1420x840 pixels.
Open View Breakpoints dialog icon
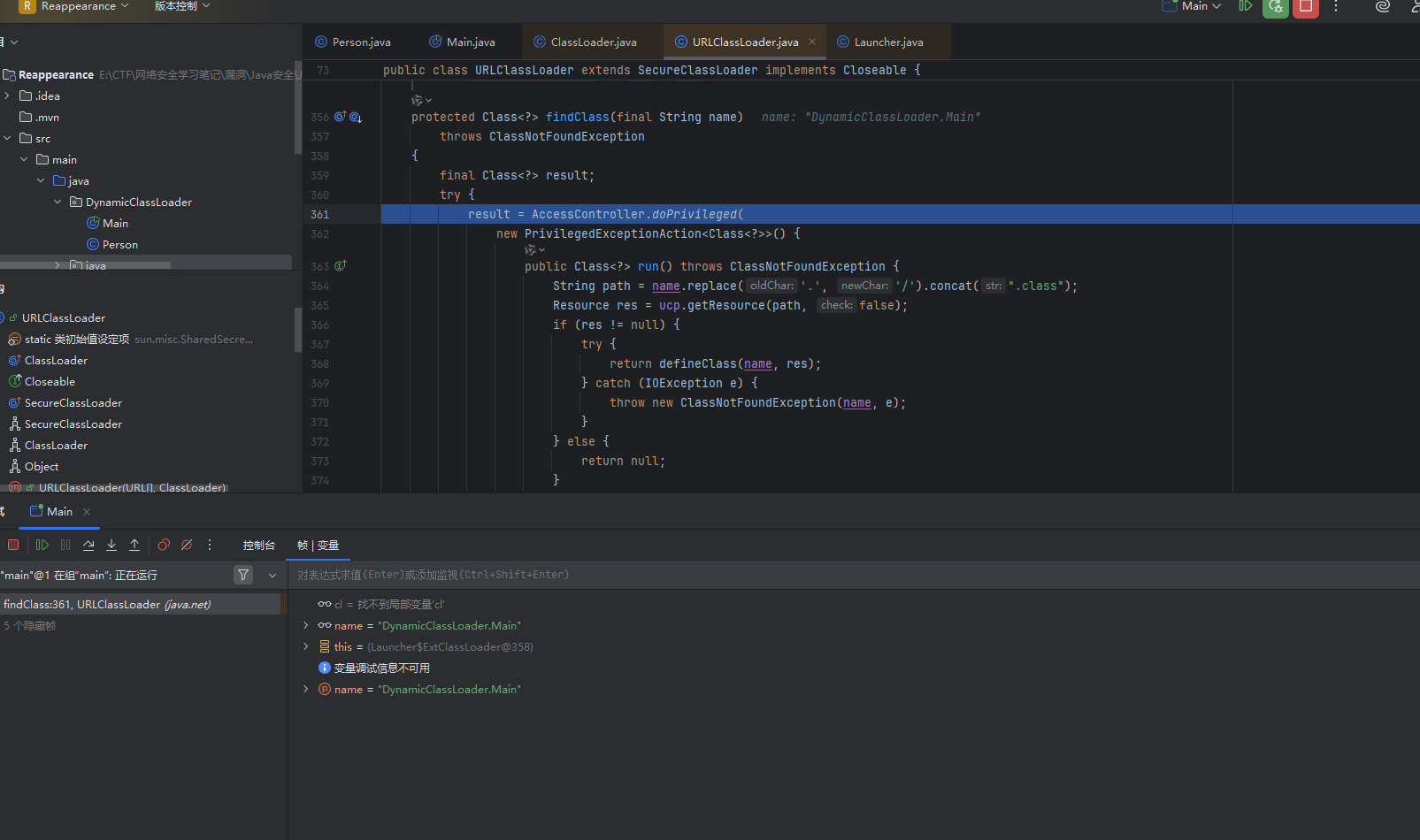click(x=164, y=546)
